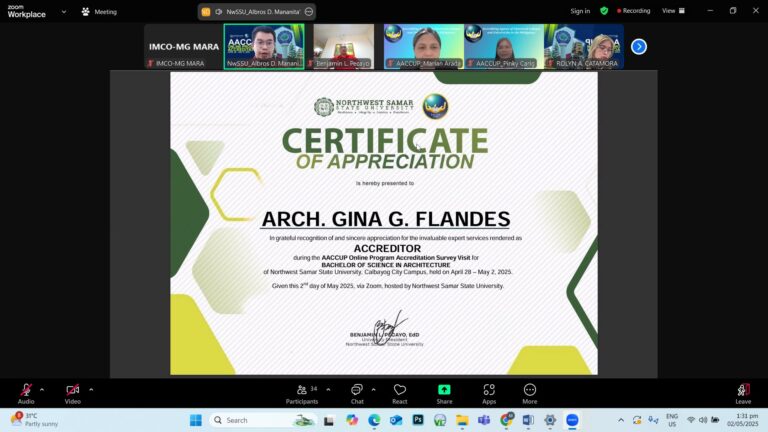Click the yellow sharing indicator icon
Viewport: 768px width, 432px height.
(x=206, y=12)
